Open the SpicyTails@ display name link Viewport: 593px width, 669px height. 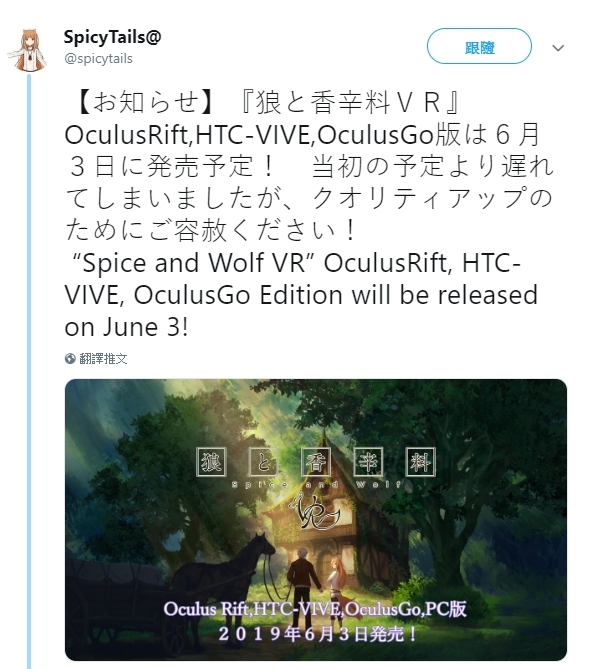(x=113, y=37)
